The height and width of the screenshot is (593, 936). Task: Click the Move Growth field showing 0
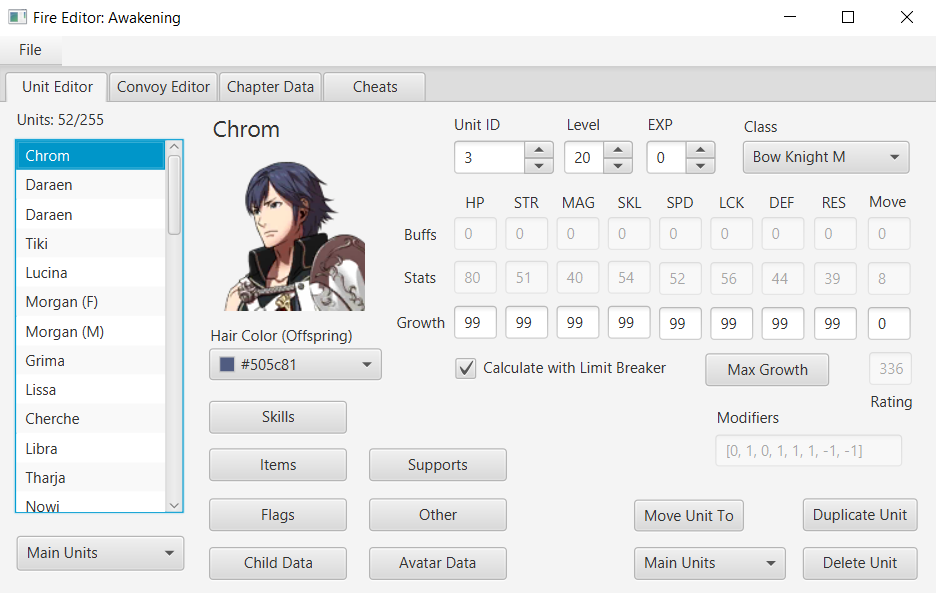pos(889,323)
